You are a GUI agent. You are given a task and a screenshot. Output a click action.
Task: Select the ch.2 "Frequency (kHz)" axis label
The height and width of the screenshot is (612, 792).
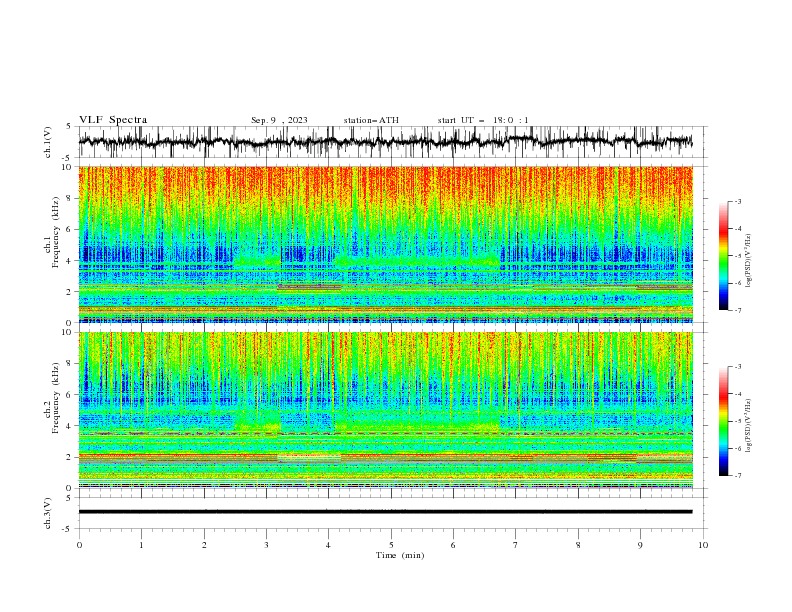coord(56,398)
